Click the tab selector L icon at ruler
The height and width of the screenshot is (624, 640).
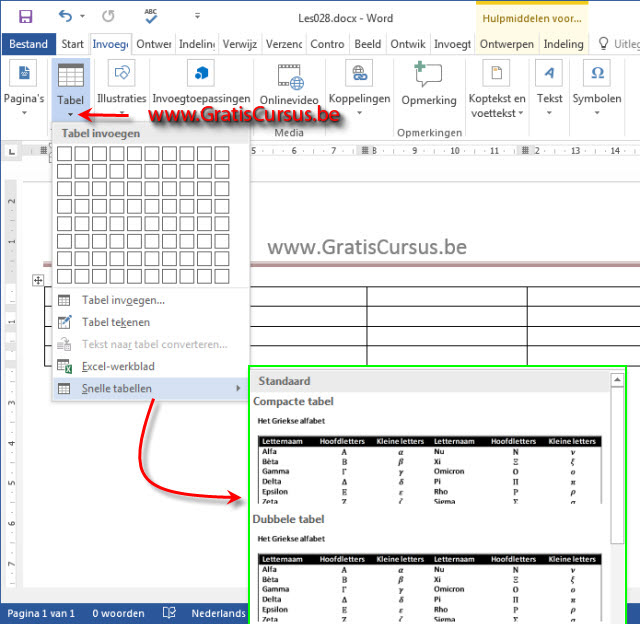(x=12, y=152)
